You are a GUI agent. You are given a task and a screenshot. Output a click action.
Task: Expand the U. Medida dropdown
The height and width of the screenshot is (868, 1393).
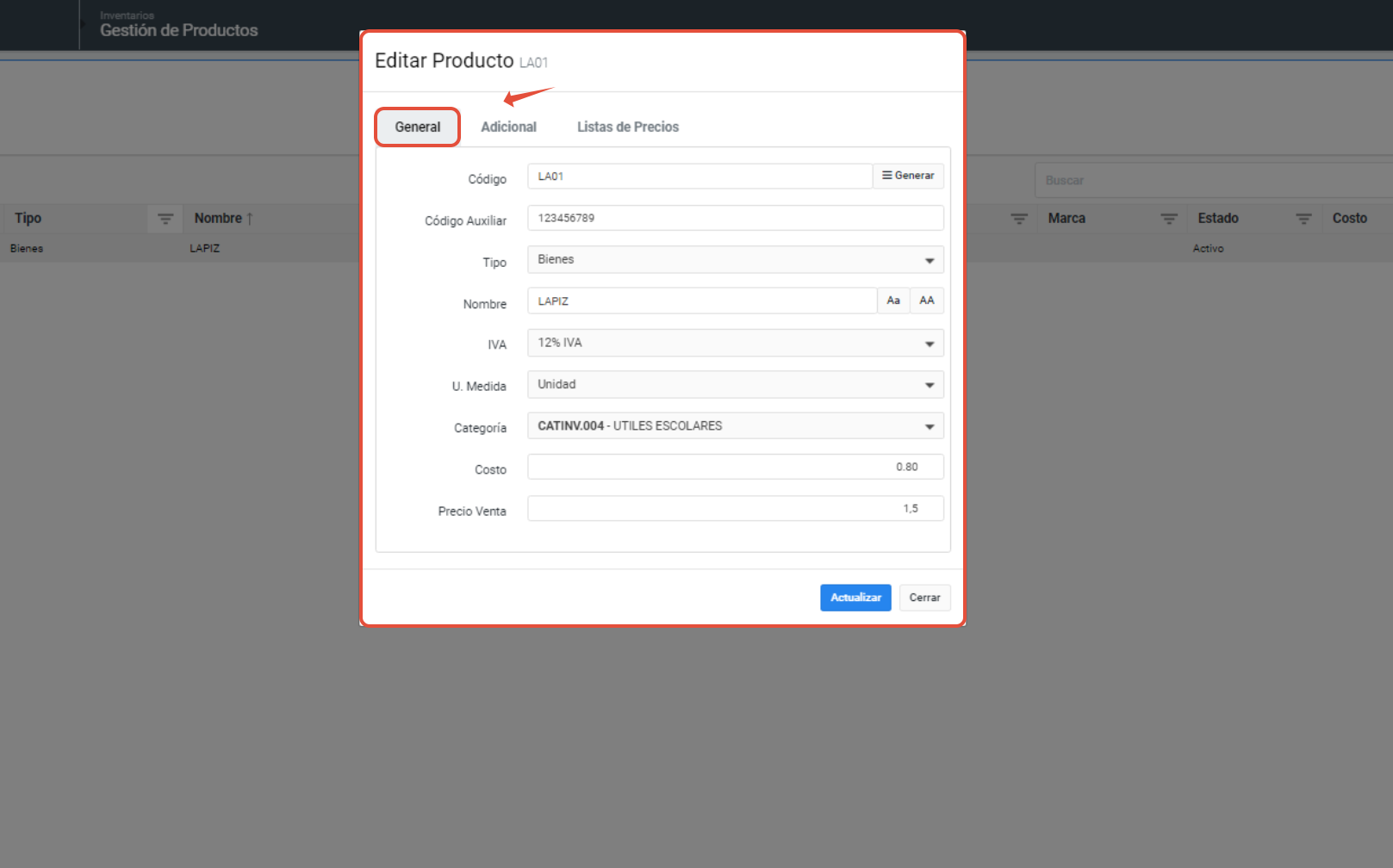(x=736, y=384)
